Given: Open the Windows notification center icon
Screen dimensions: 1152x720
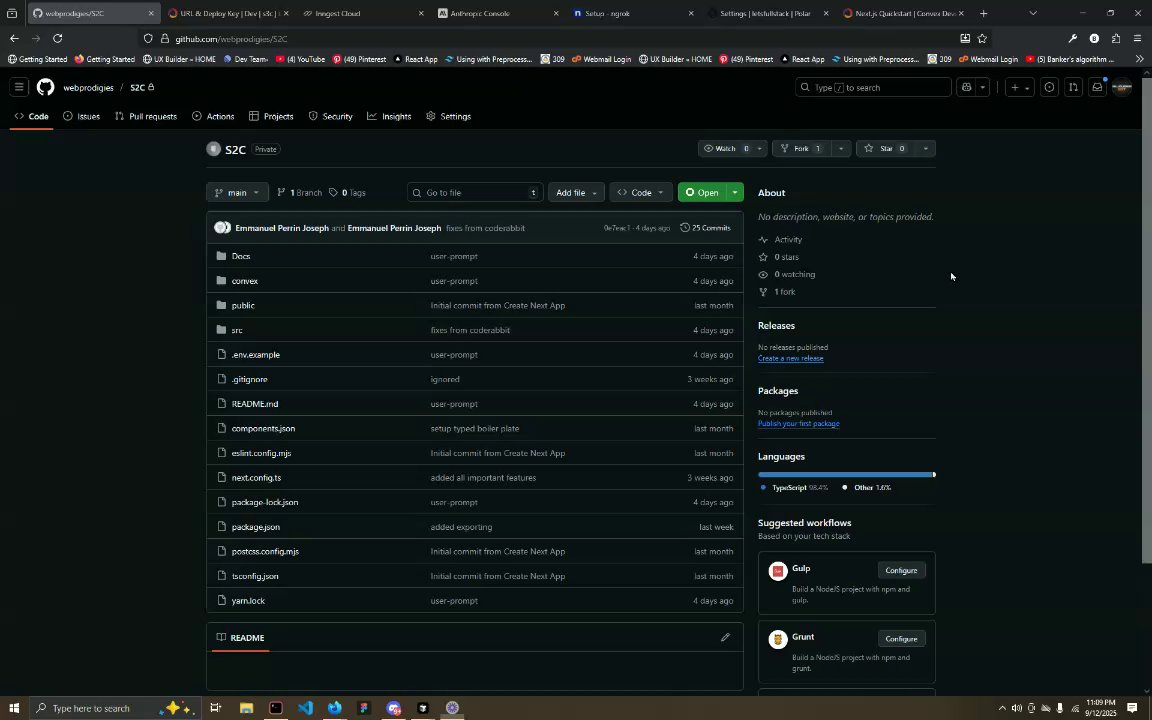Looking at the screenshot, I should click(1132, 708).
